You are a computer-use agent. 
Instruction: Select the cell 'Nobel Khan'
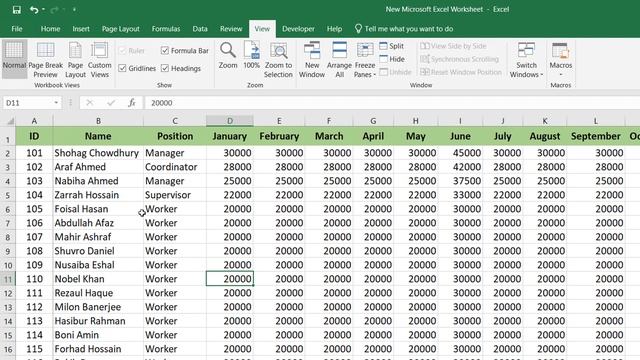pyautogui.click(x=98, y=279)
